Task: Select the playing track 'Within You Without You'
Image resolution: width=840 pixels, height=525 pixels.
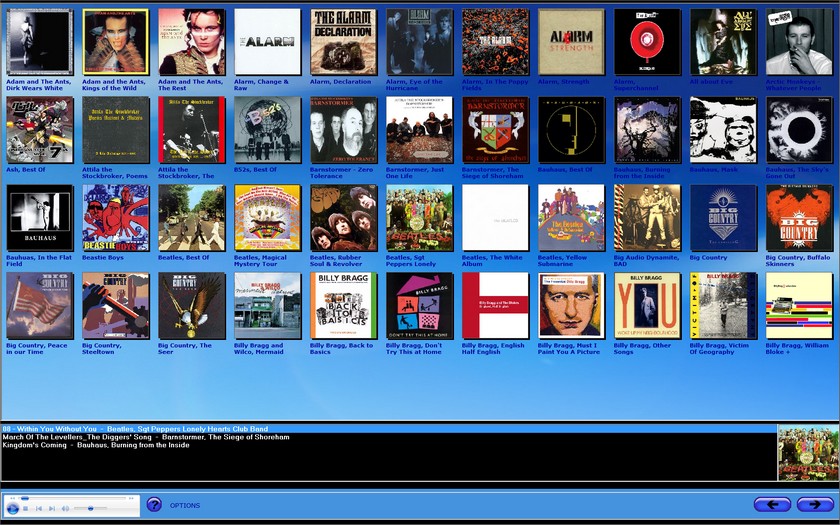Action: click(x=388, y=429)
